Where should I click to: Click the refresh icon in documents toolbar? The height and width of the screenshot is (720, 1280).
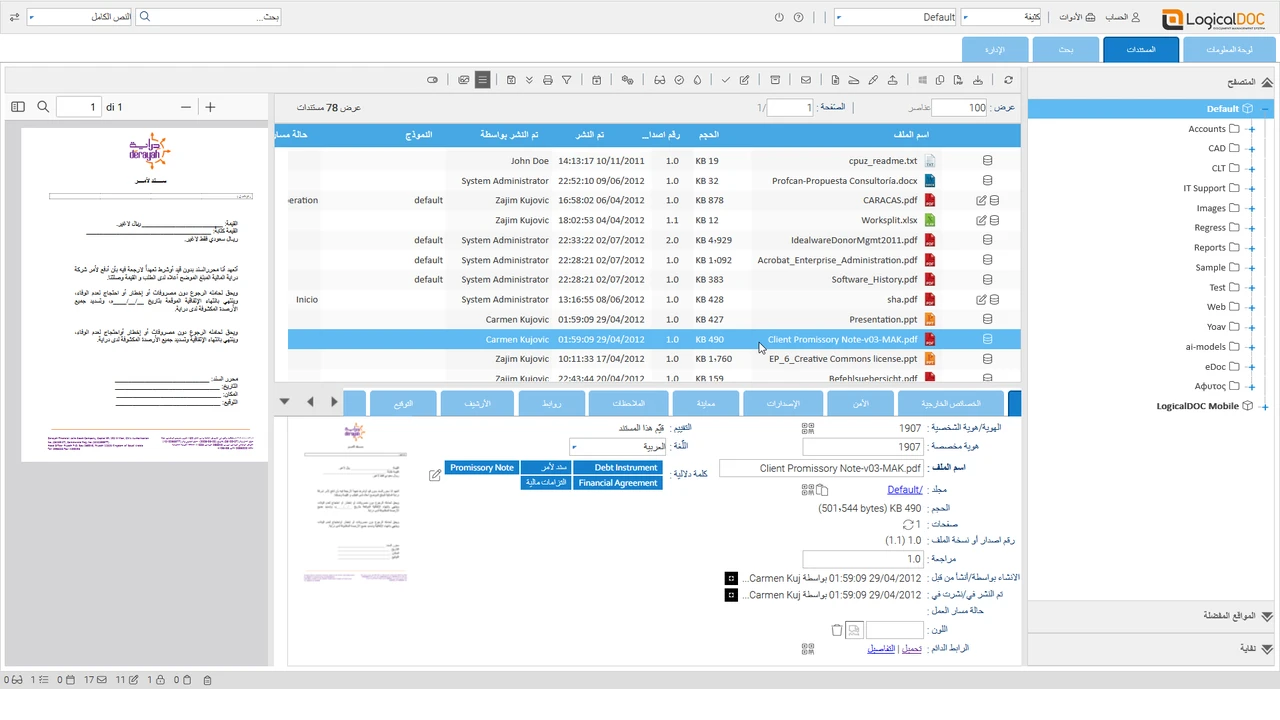(x=1008, y=80)
